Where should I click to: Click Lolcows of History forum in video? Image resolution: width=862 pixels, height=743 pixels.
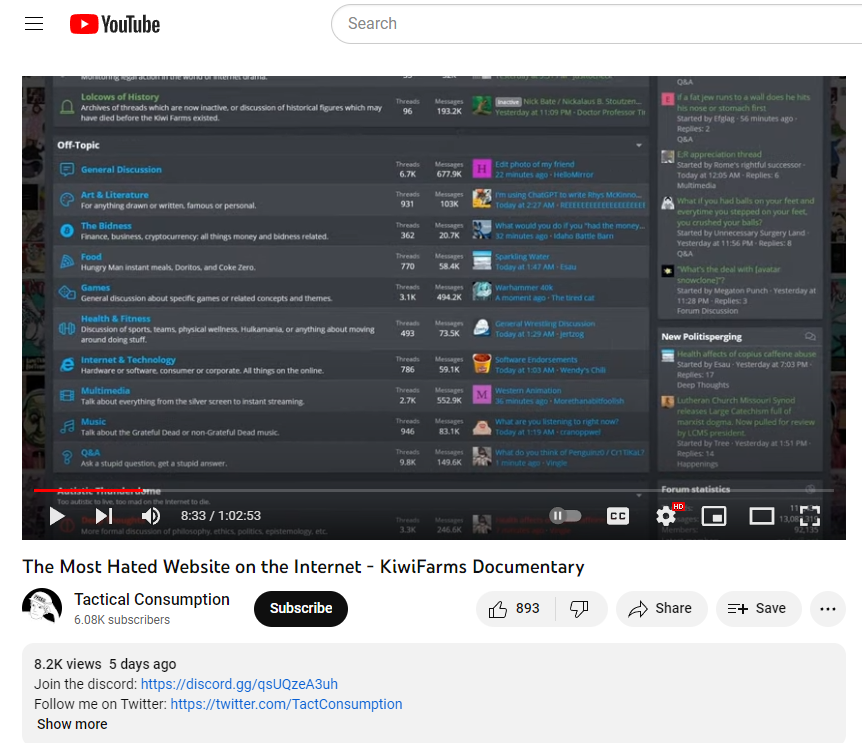tap(120, 97)
